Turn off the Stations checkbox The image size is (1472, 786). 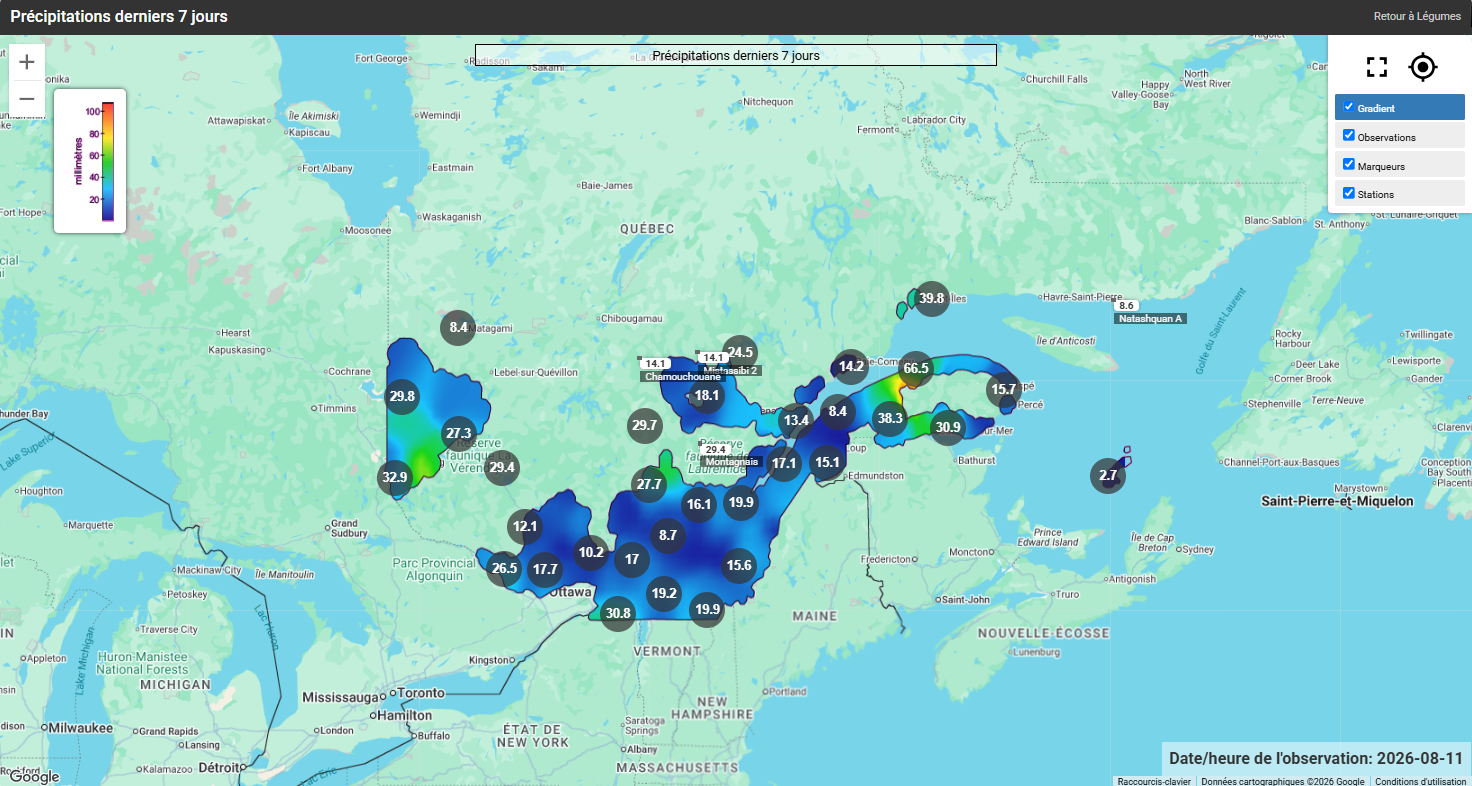[x=1349, y=193]
